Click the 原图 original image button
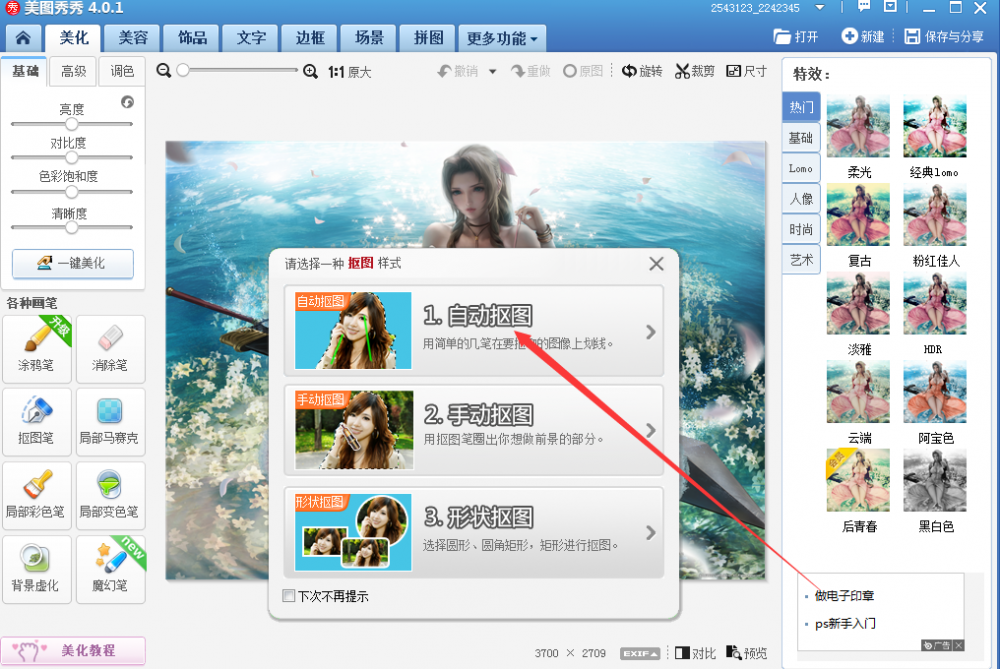Viewport: 1000px width, 669px height. 584,71
